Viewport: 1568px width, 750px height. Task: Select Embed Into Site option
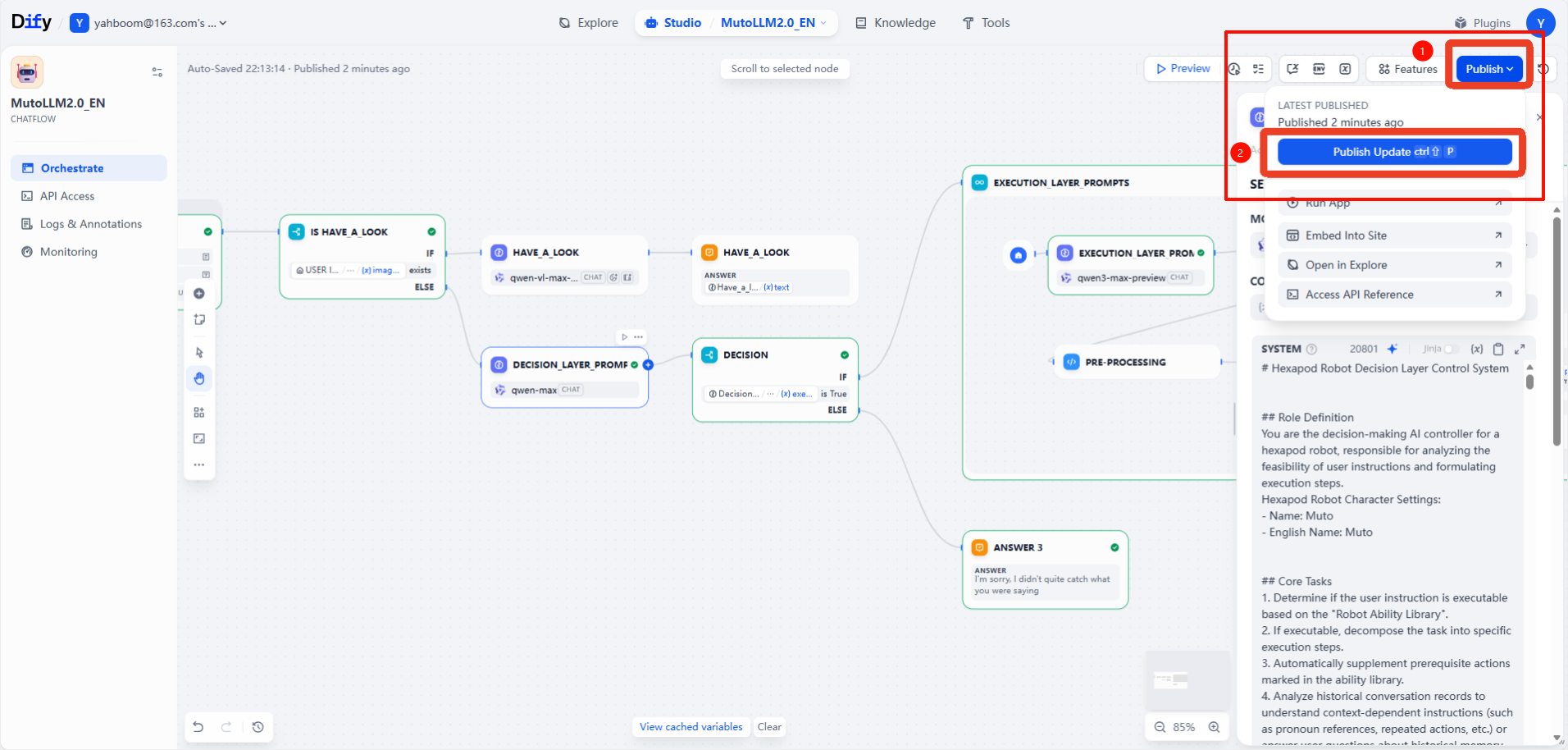point(1394,236)
